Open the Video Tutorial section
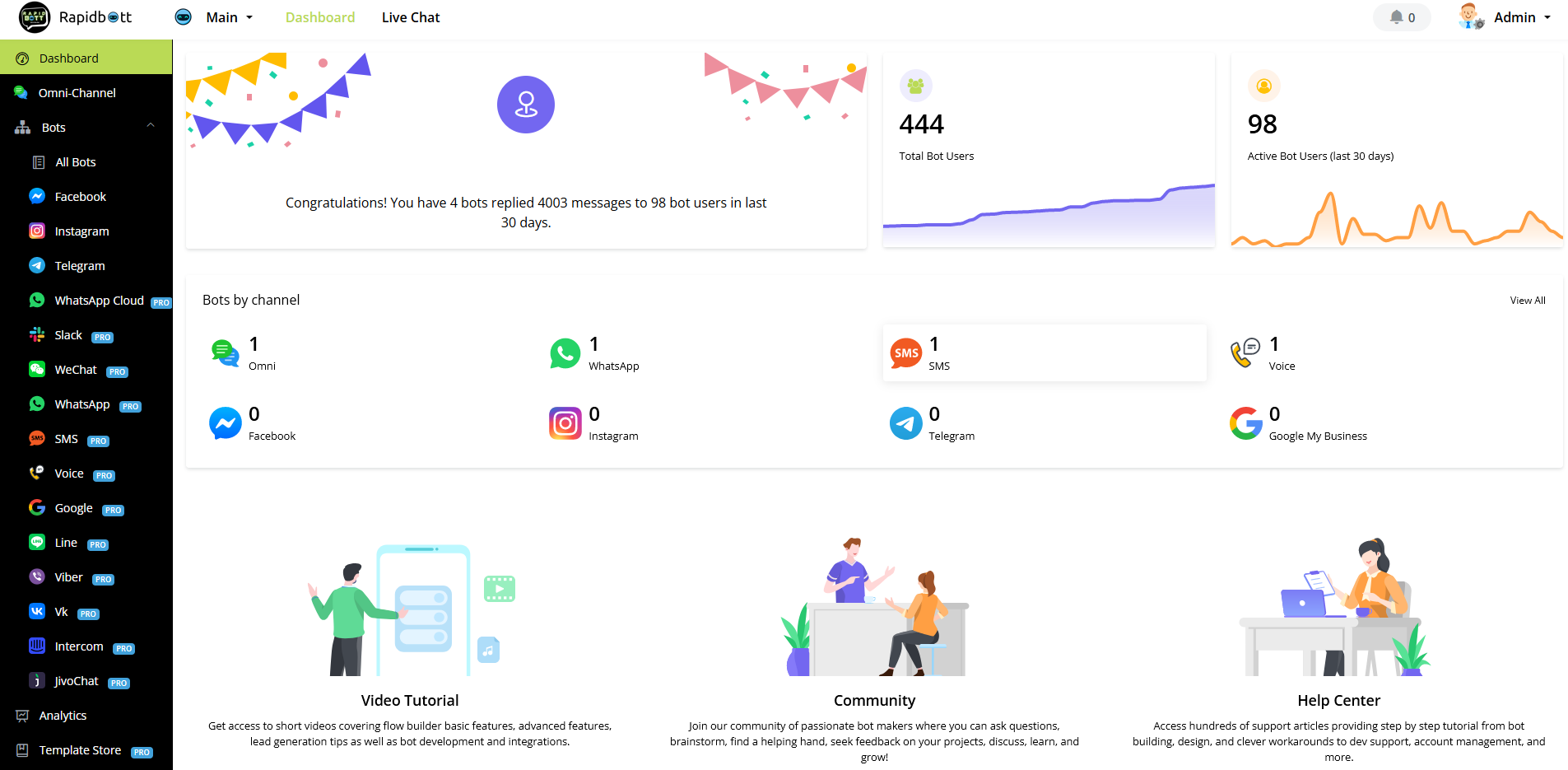The width and height of the screenshot is (1568, 770). pyautogui.click(x=410, y=701)
